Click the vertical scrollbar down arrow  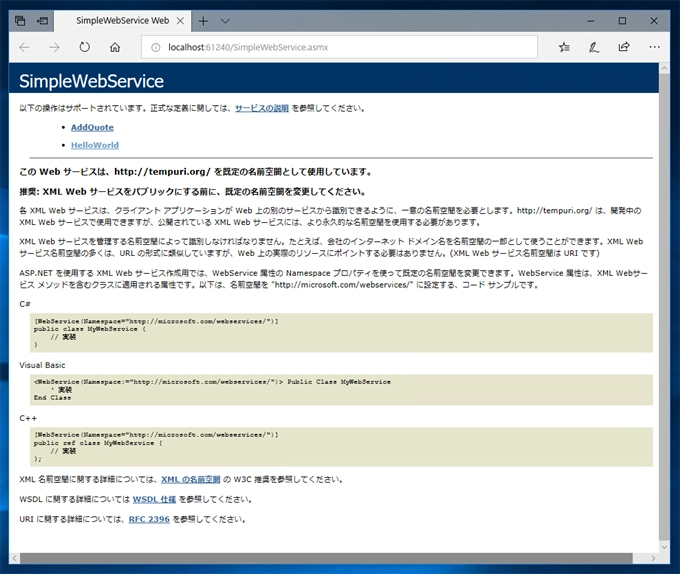point(664,547)
